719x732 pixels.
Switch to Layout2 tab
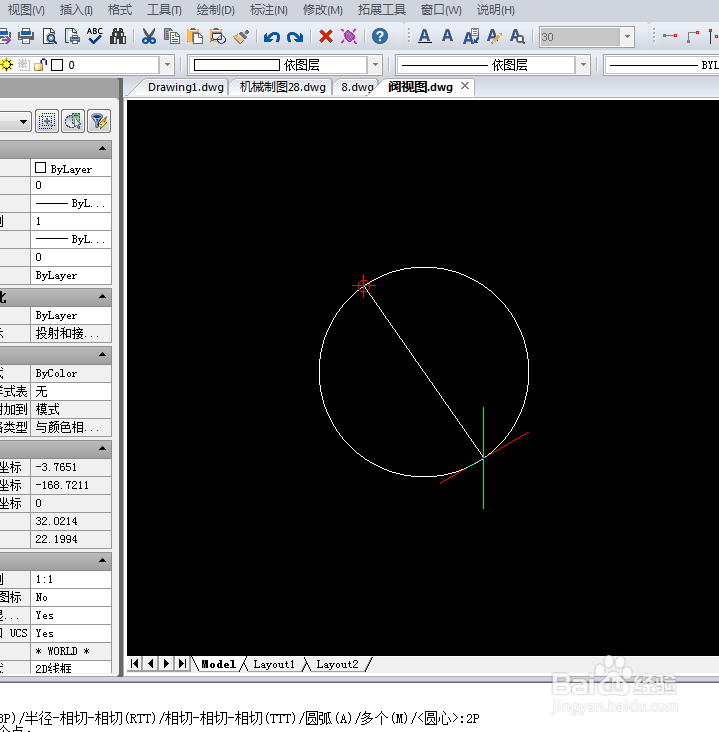pyautogui.click(x=337, y=664)
